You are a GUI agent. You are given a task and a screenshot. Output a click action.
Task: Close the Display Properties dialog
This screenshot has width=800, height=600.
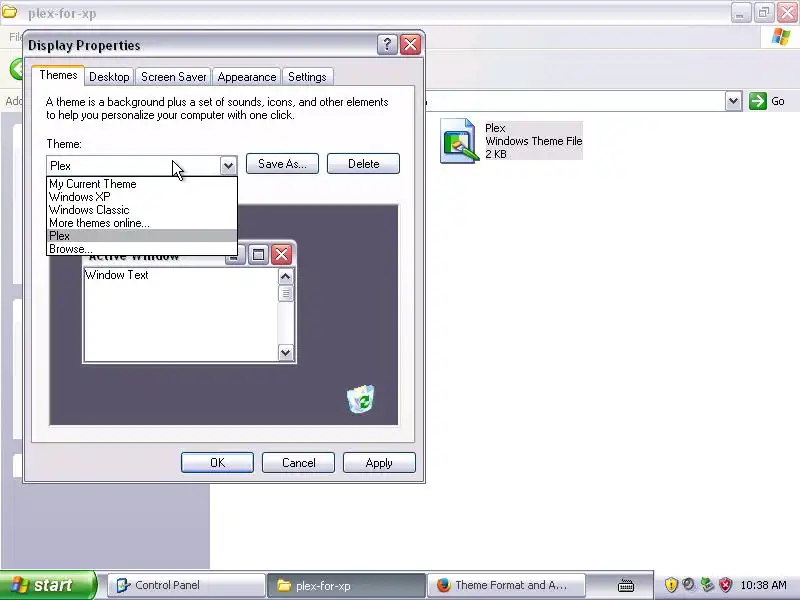tap(410, 45)
